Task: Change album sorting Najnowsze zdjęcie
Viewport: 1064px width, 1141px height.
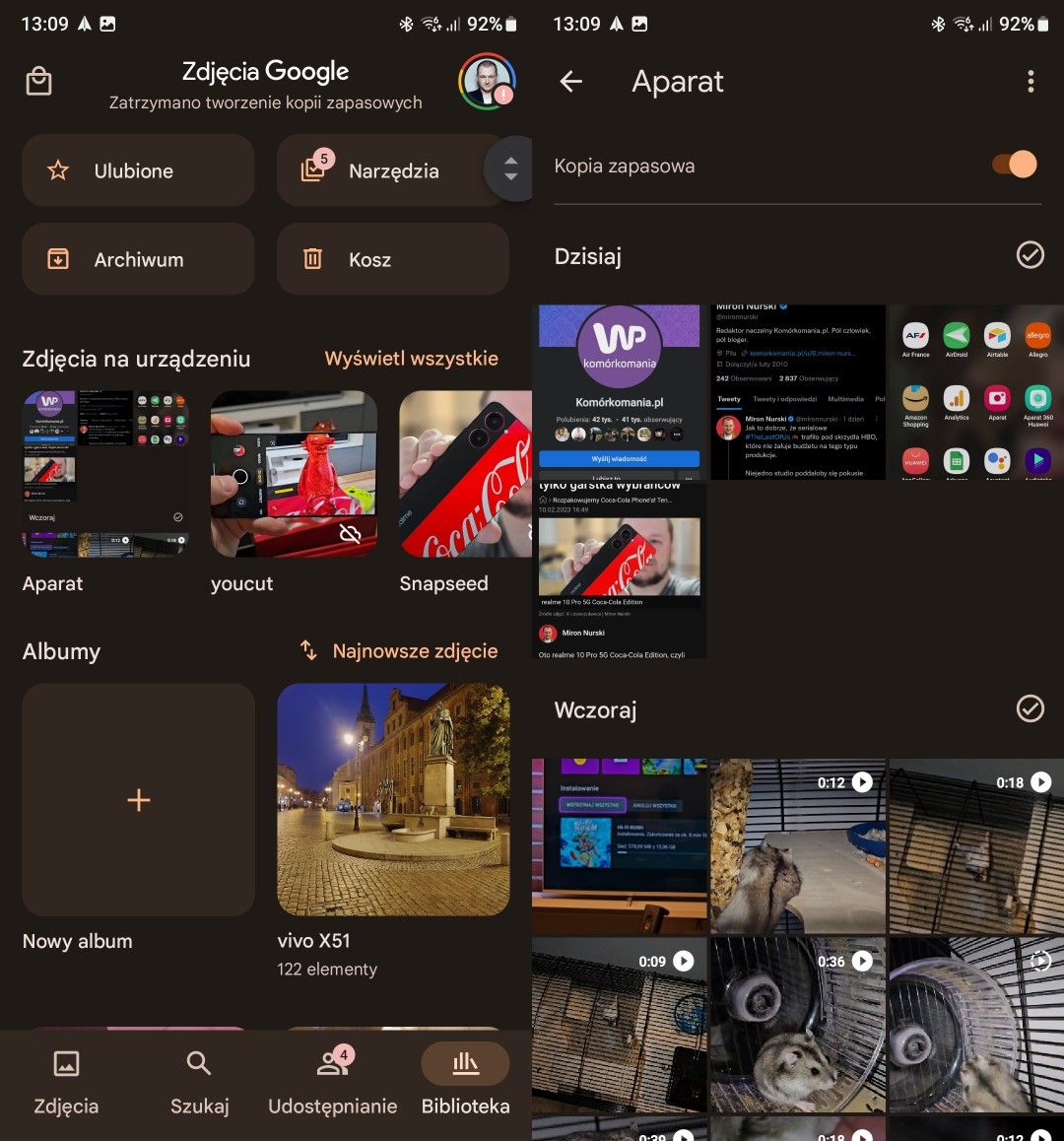Action: (x=399, y=650)
